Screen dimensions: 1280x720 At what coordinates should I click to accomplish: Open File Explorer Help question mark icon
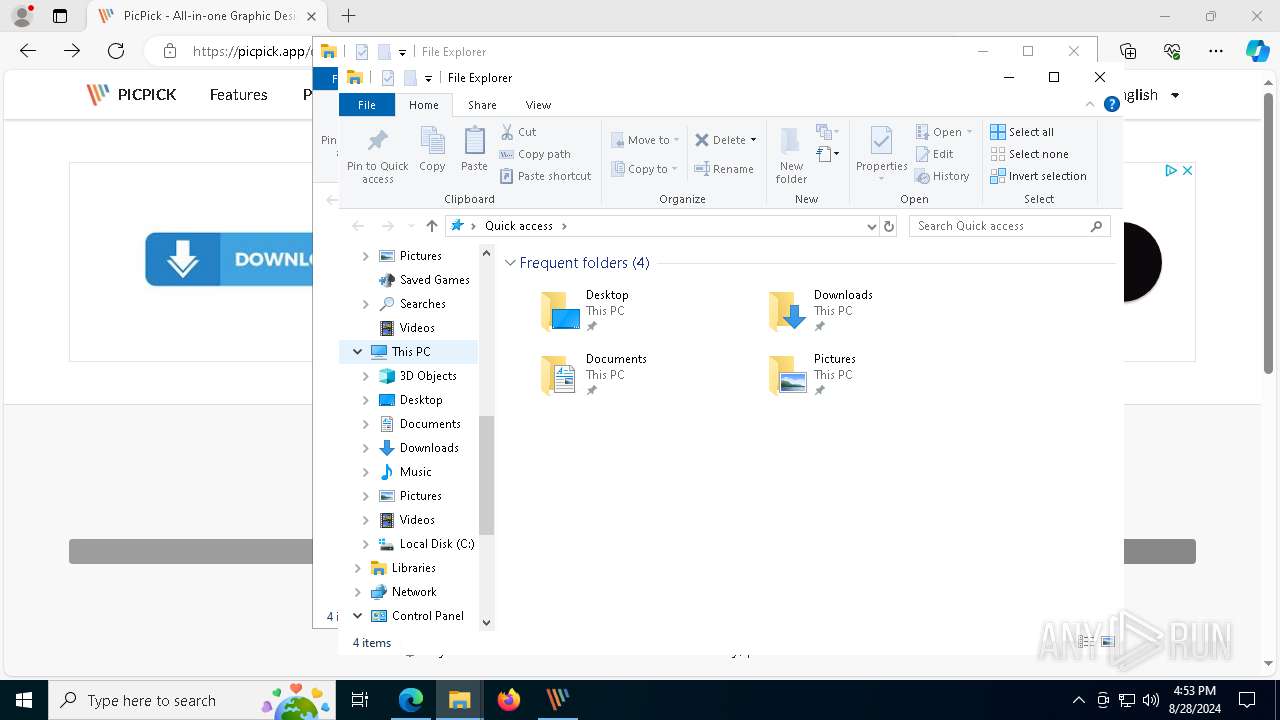coord(1111,104)
